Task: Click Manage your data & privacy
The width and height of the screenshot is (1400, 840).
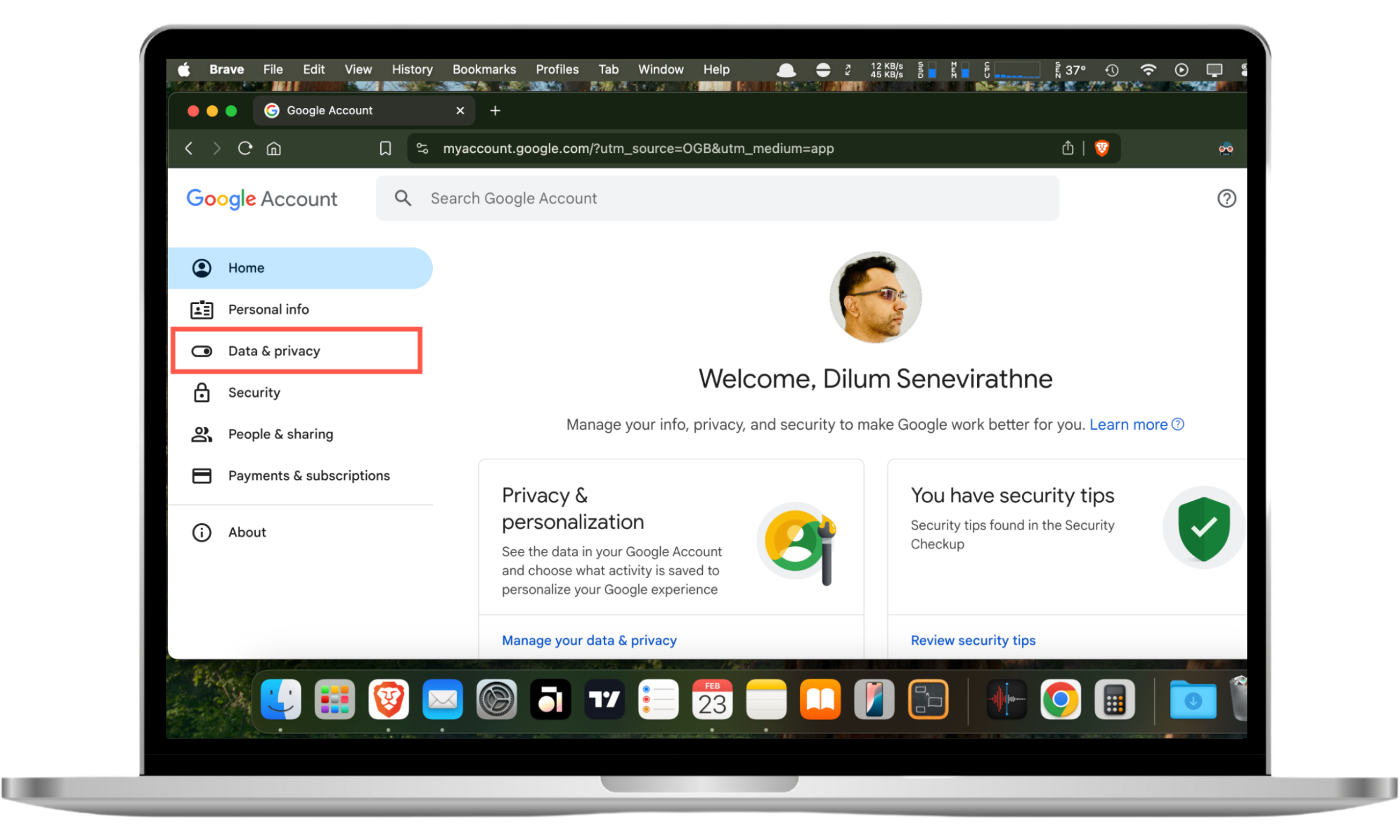Action: tap(589, 640)
